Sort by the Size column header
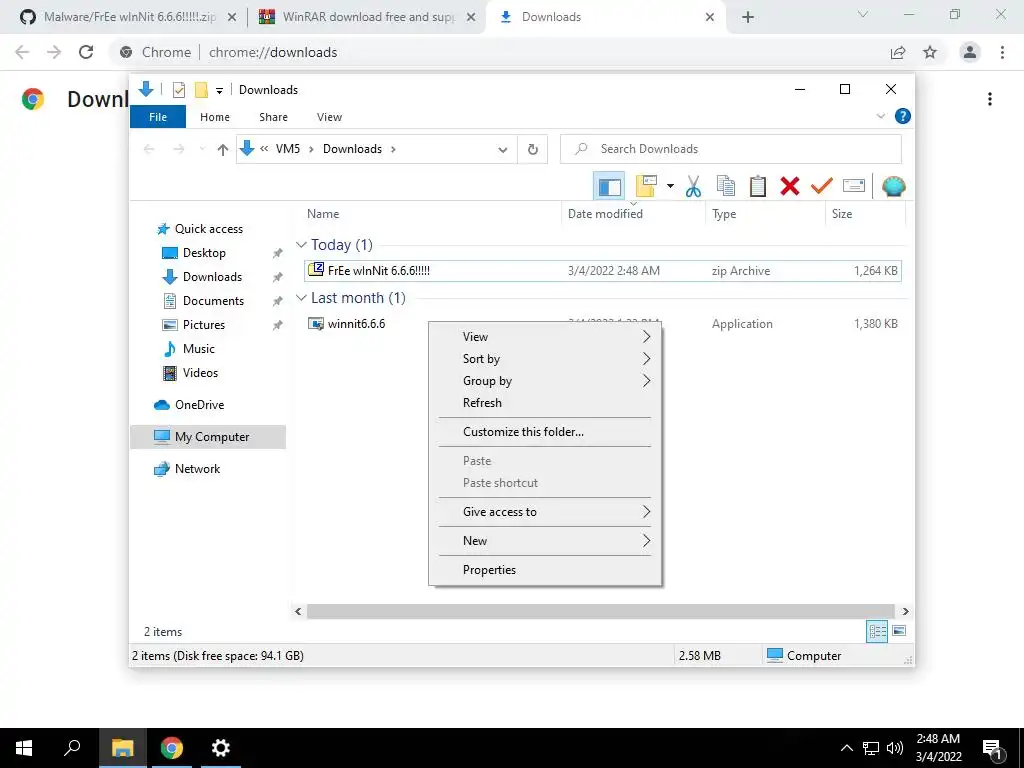Screen dimensions: 1024x768 pos(865,214)
